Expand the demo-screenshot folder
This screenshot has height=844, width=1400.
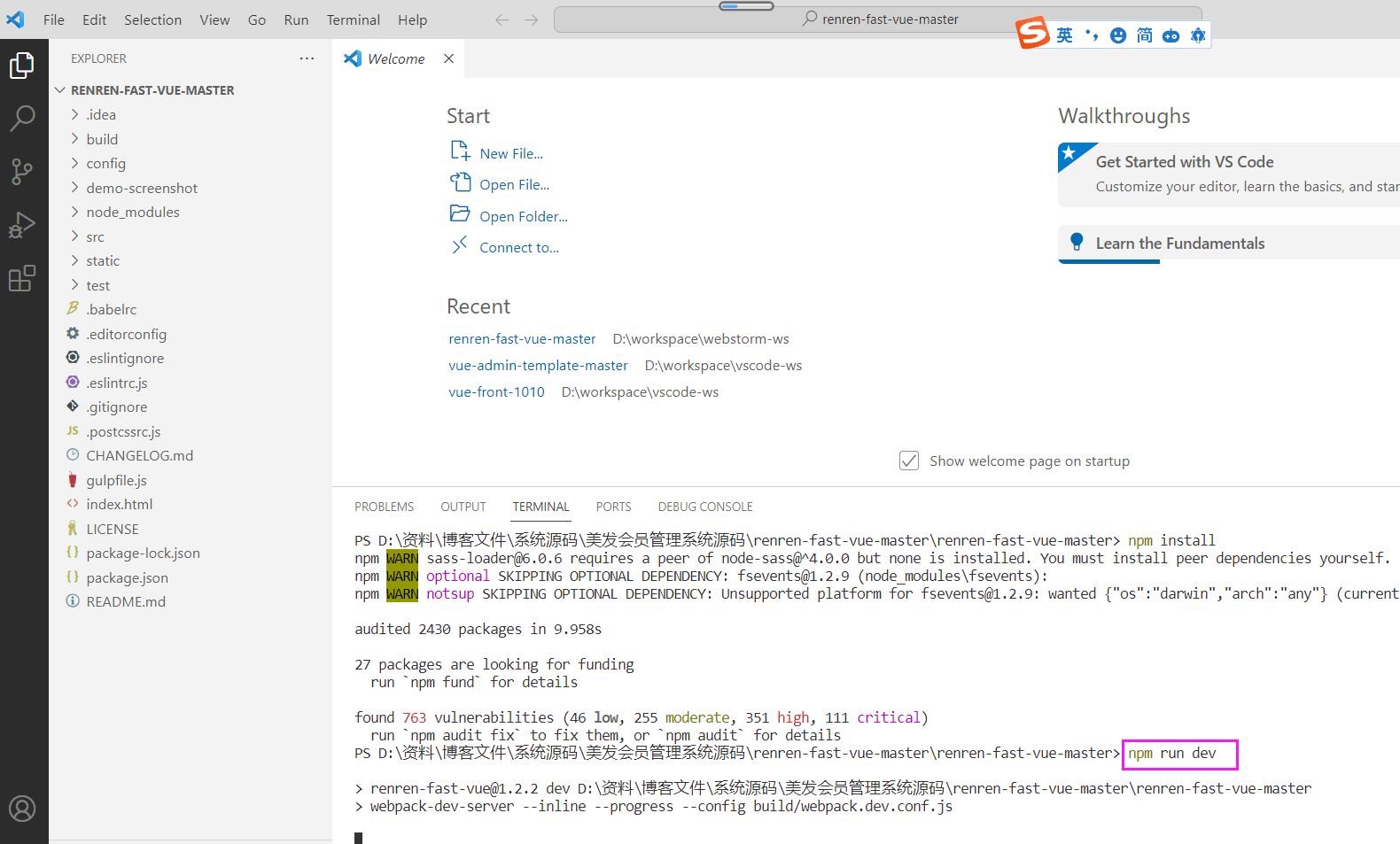point(74,188)
